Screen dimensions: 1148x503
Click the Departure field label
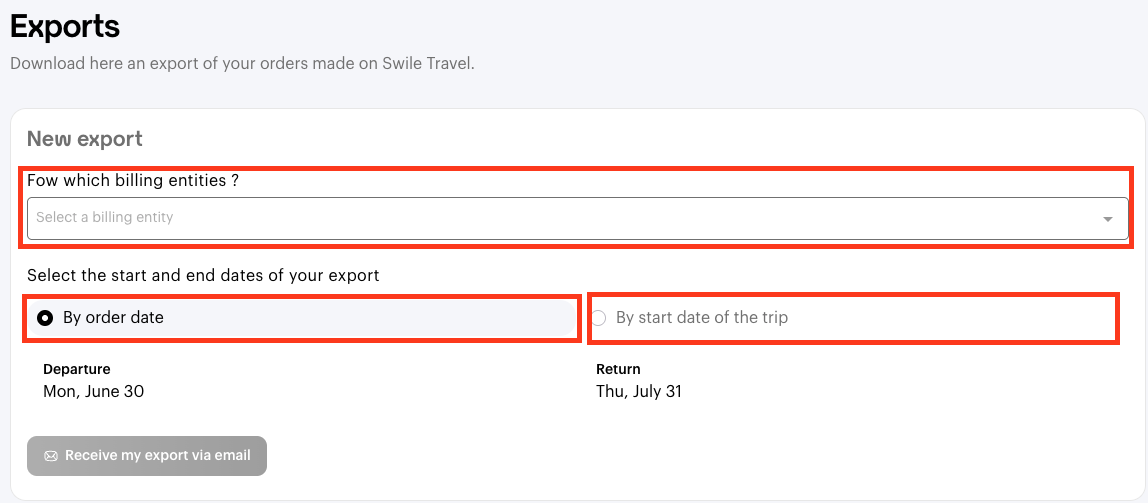click(x=76, y=369)
